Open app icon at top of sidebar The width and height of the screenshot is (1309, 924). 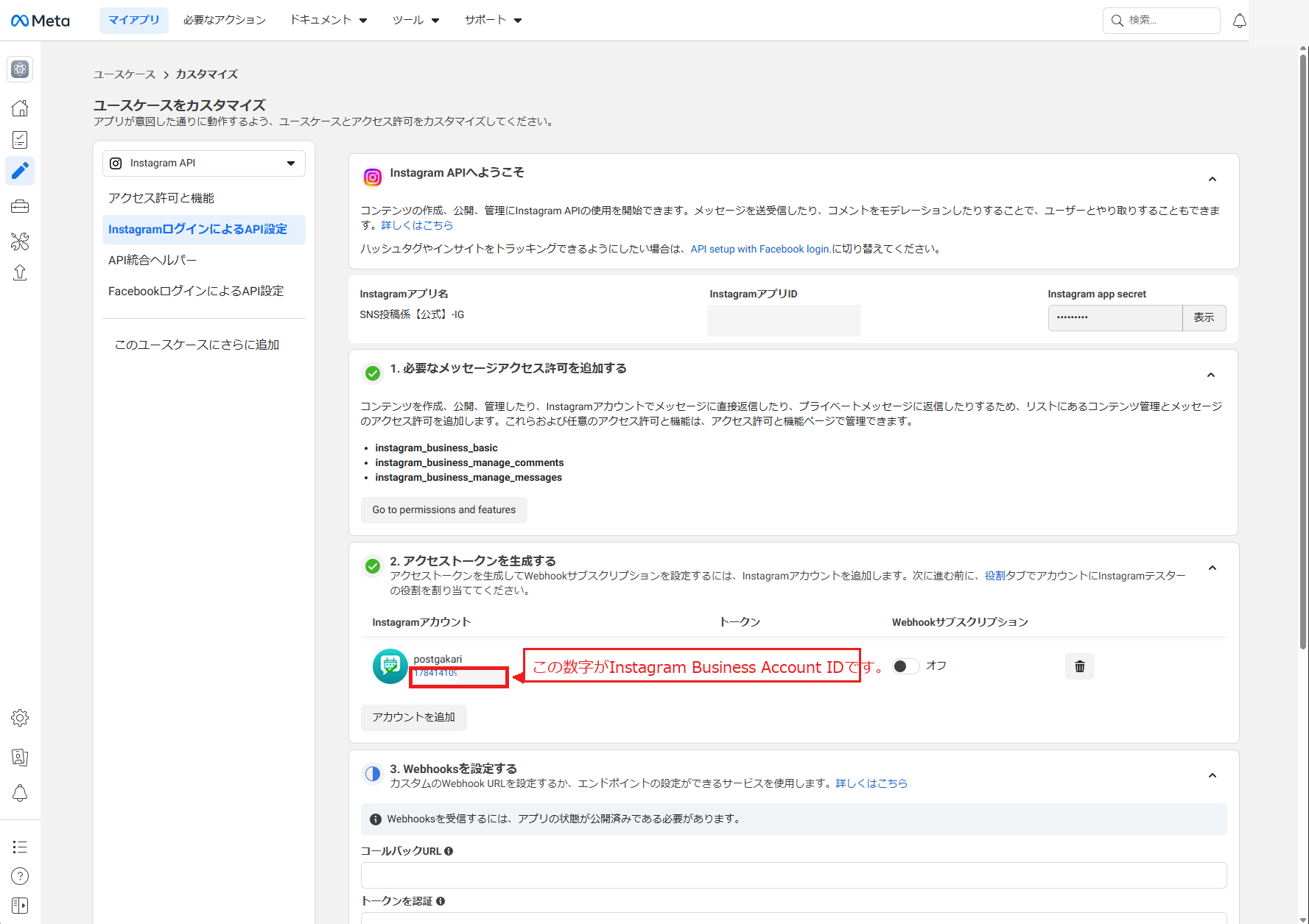pyautogui.click(x=20, y=69)
